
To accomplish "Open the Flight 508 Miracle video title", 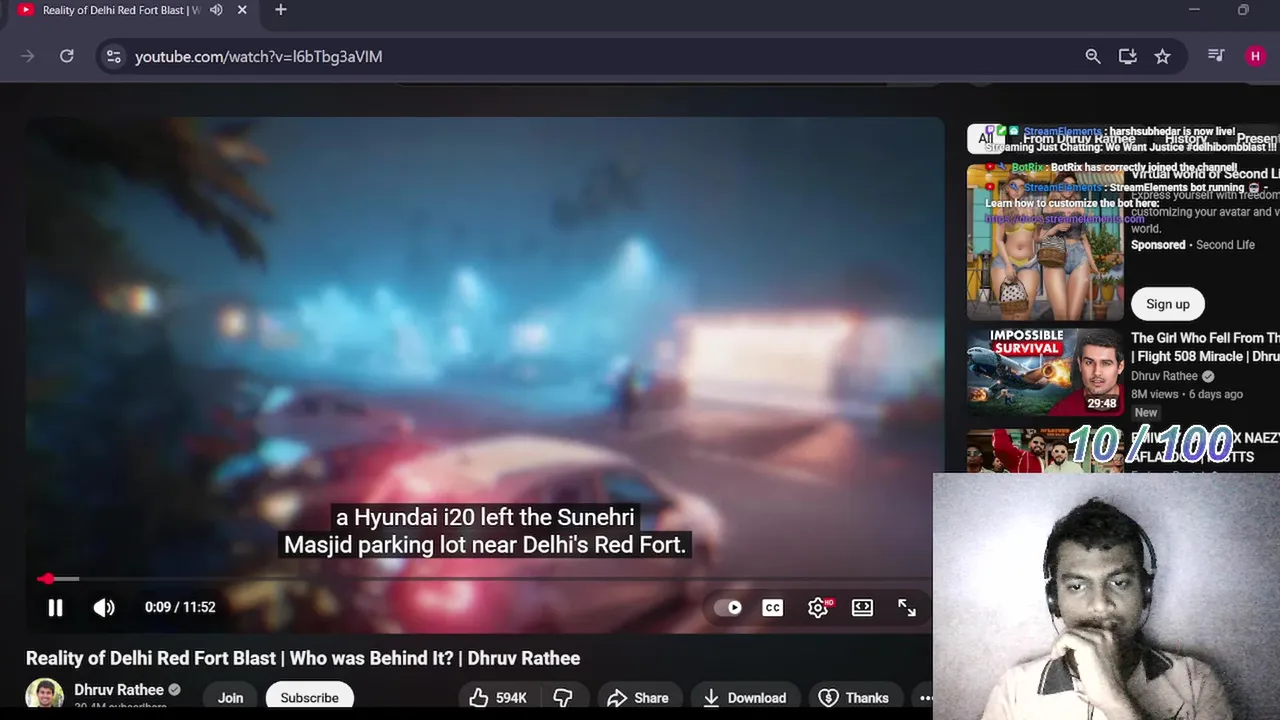I will point(1205,347).
